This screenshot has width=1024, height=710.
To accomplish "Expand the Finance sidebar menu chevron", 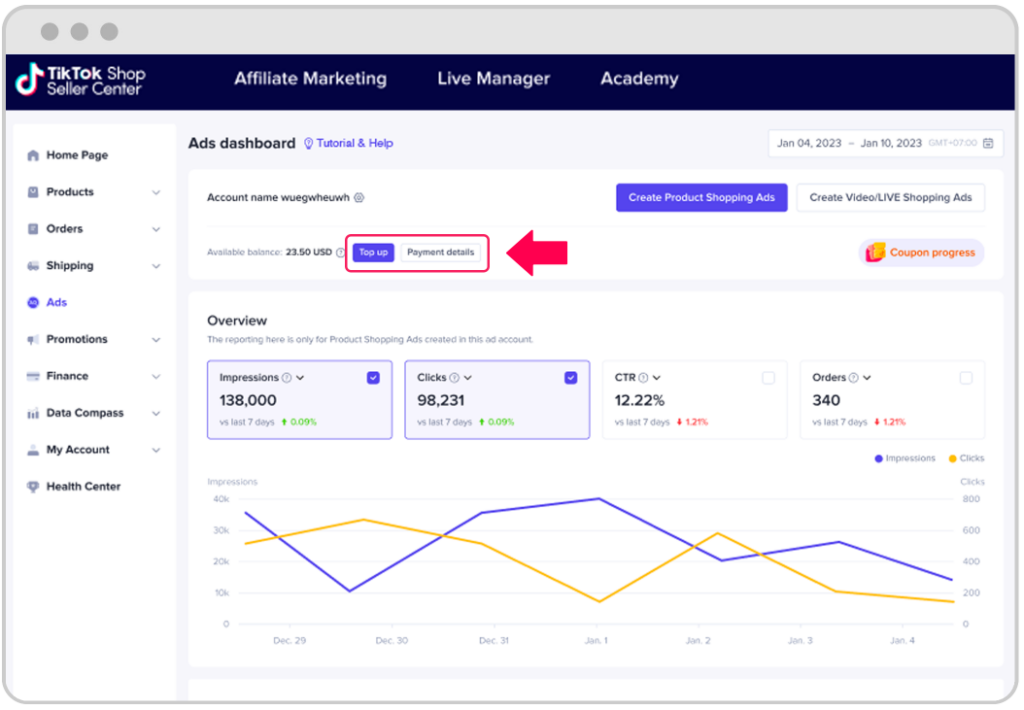I will 156,377.
